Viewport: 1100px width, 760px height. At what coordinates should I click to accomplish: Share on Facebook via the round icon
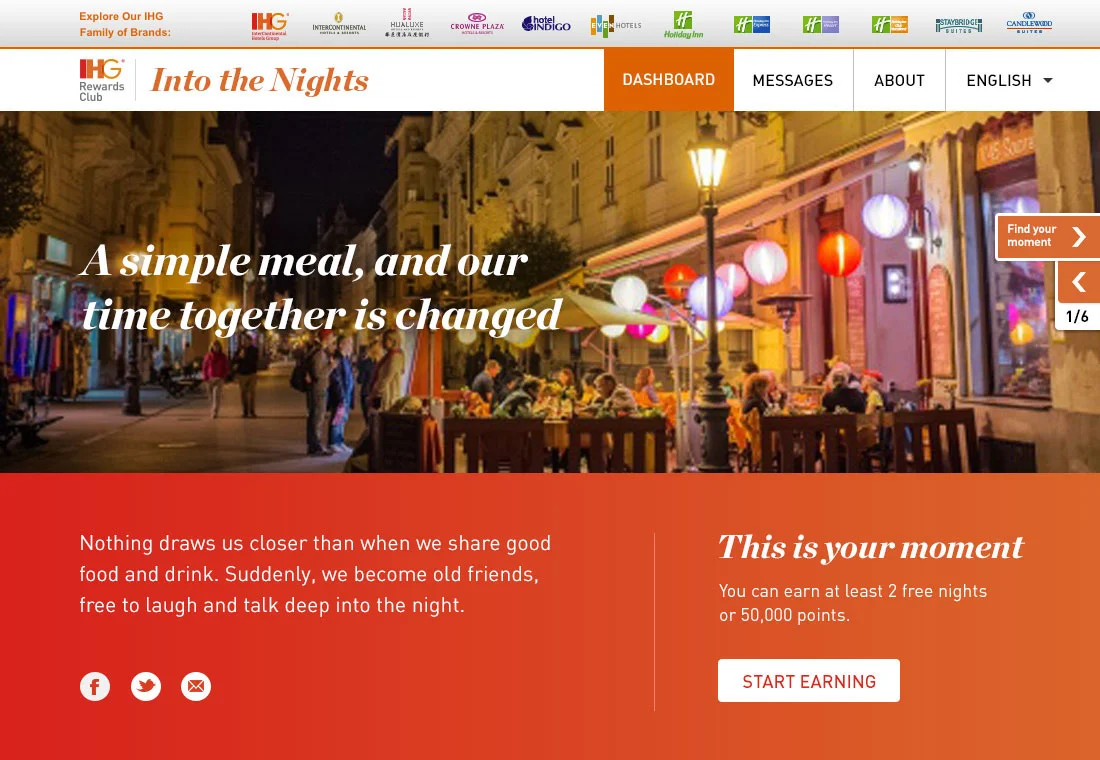click(x=95, y=686)
